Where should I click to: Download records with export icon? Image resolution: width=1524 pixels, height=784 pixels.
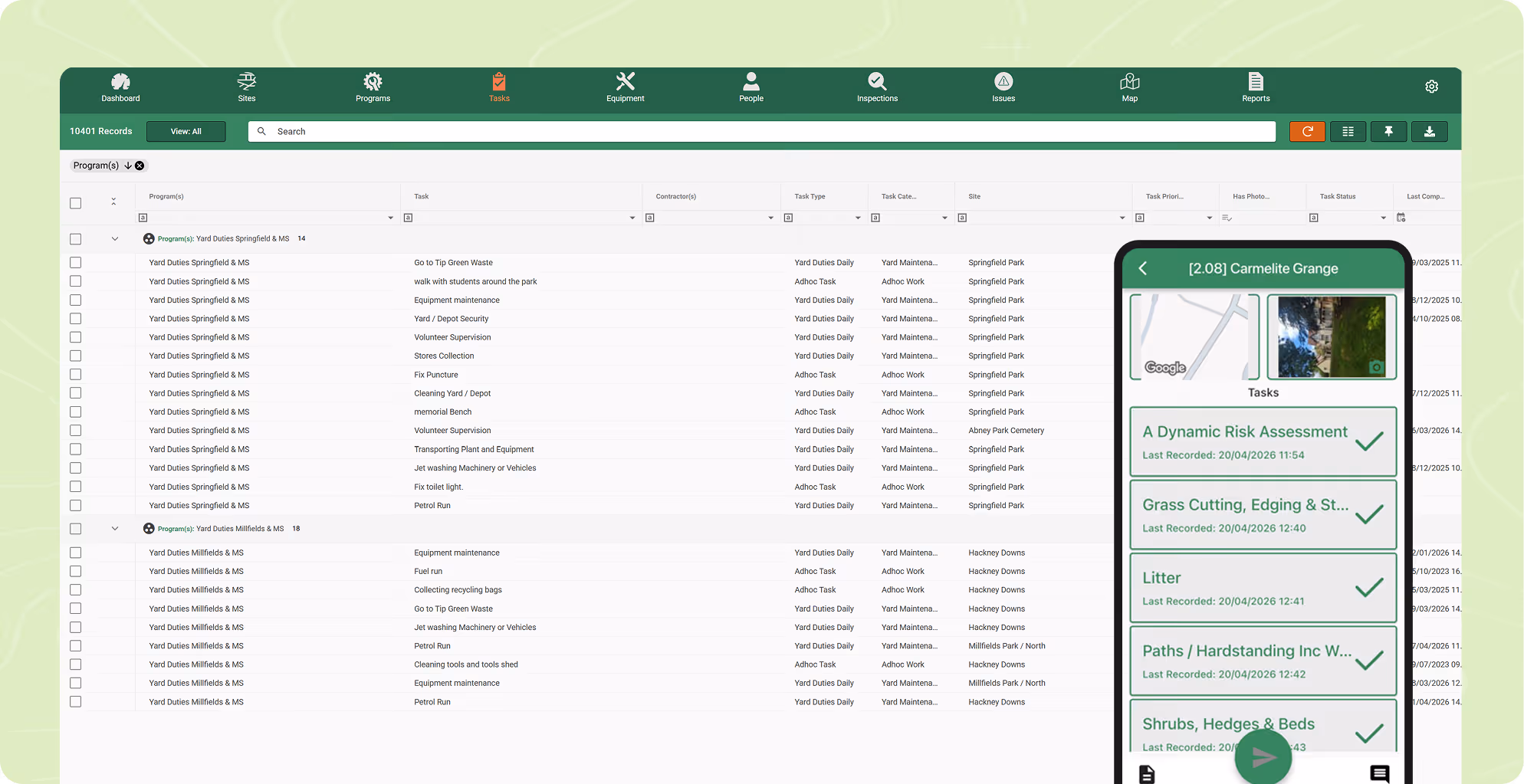click(1430, 132)
